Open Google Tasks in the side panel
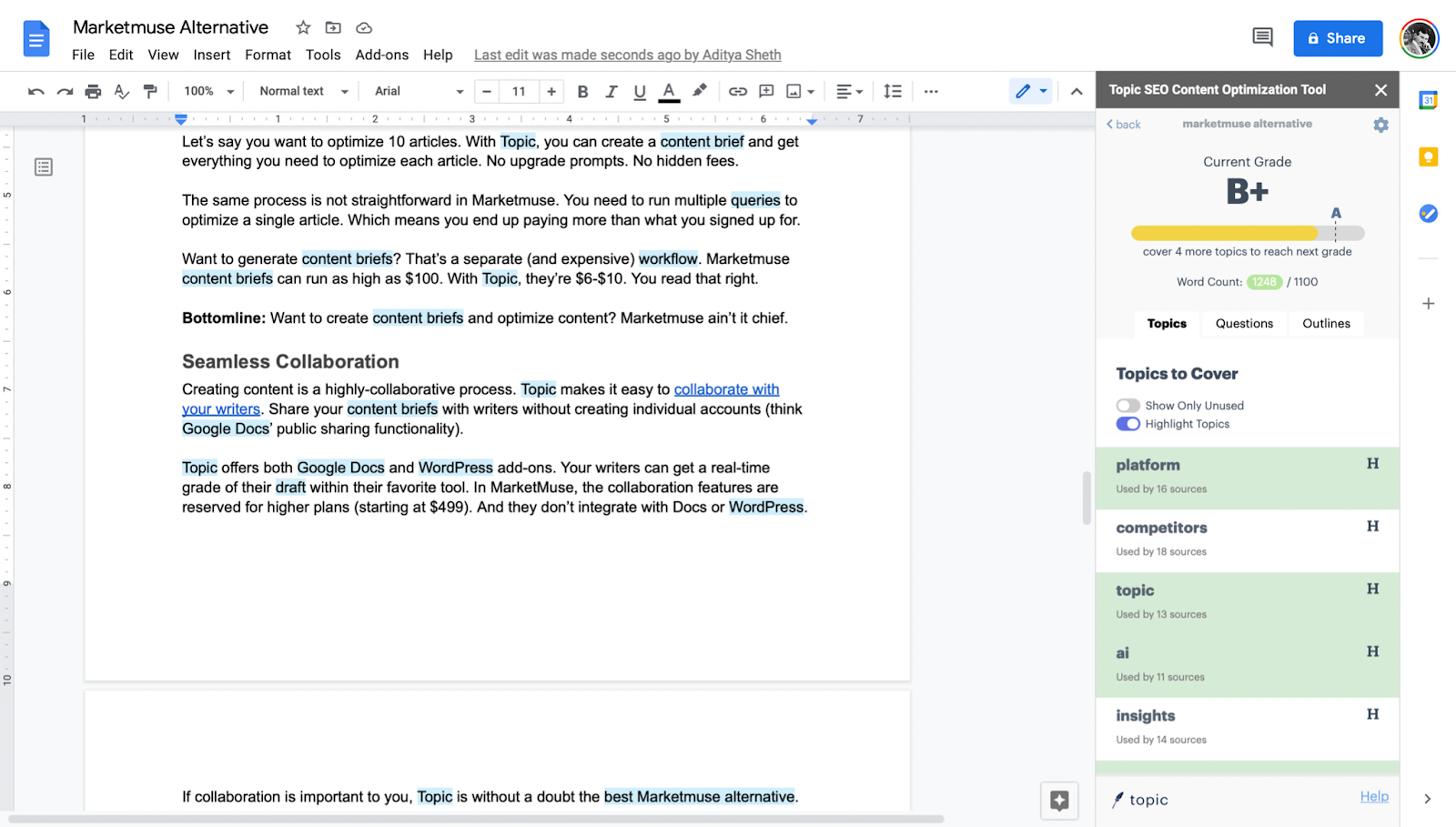This screenshot has height=827, width=1456. pos(1428,213)
